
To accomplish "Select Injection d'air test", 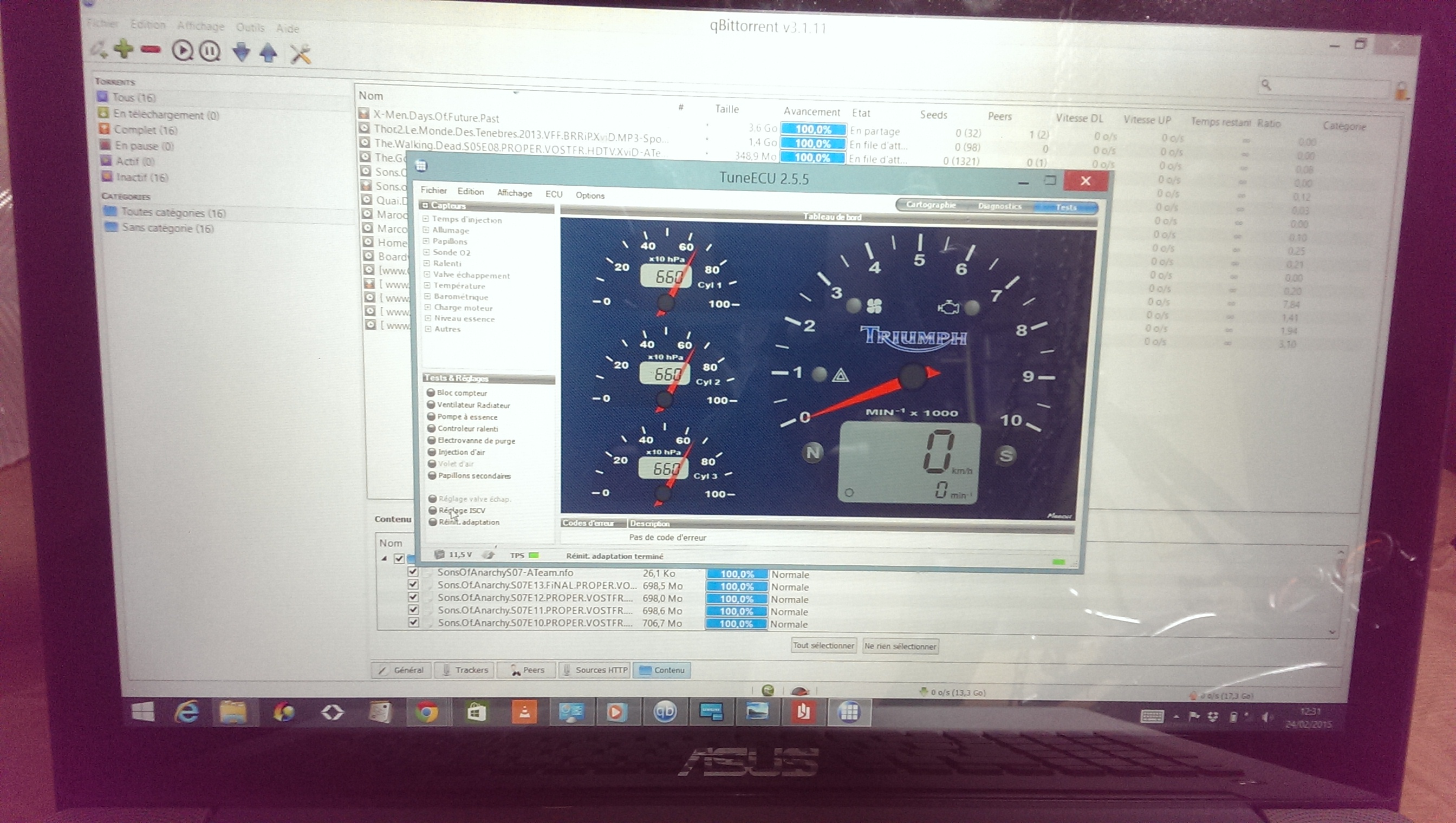I will [x=432, y=452].
